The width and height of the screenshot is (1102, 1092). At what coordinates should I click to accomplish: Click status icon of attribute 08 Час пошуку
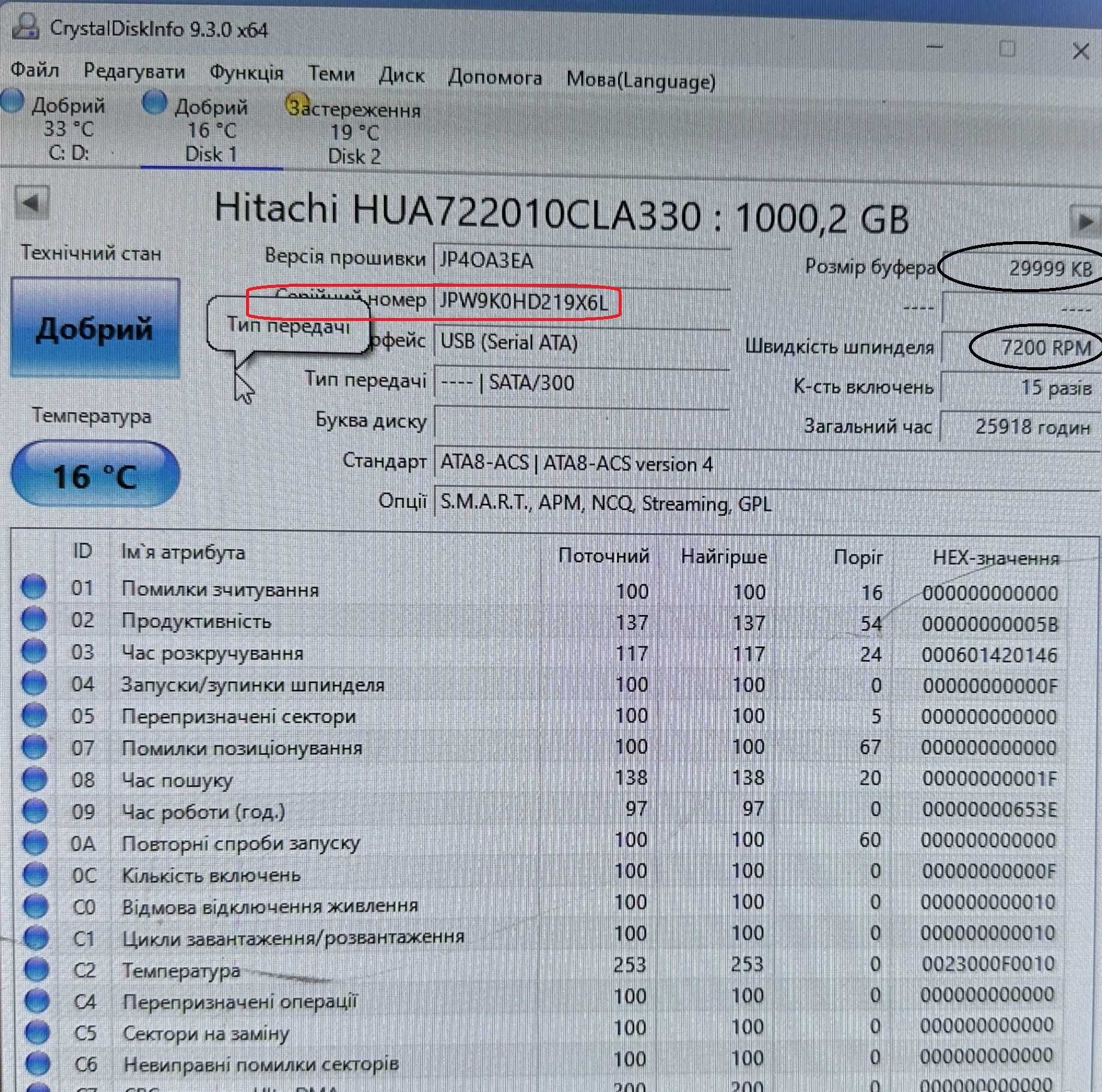click(34, 779)
